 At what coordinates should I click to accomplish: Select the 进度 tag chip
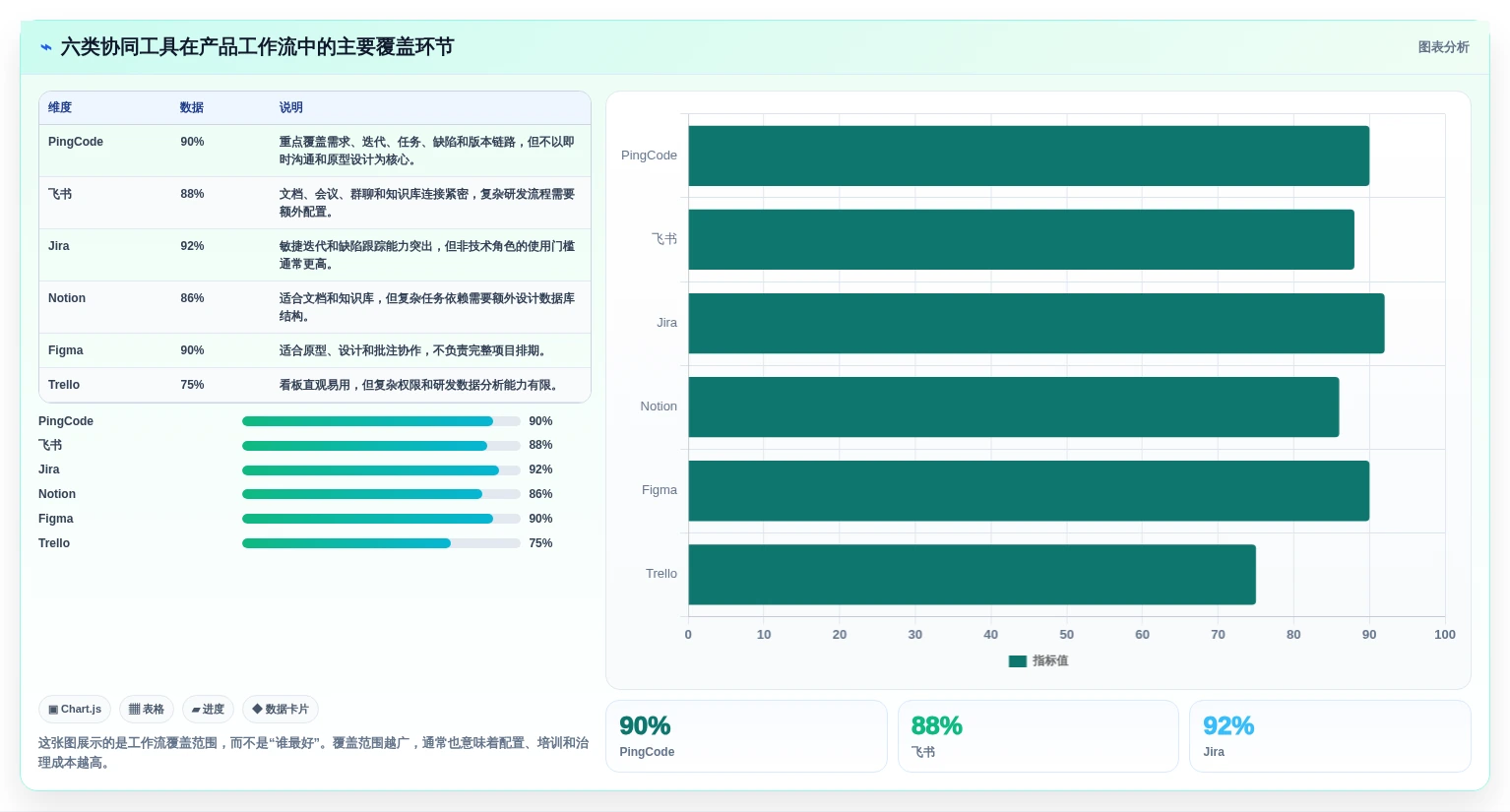coord(208,709)
